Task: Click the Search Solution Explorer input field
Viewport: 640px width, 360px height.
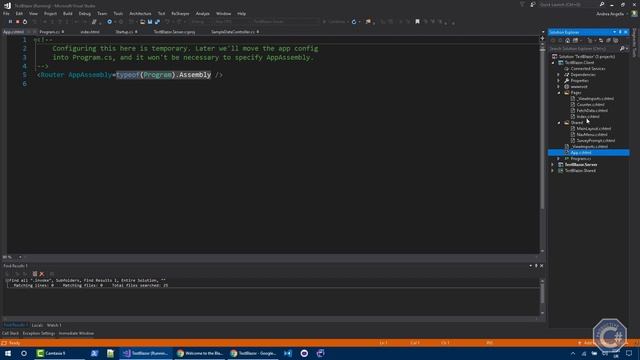Action: tap(583, 49)
